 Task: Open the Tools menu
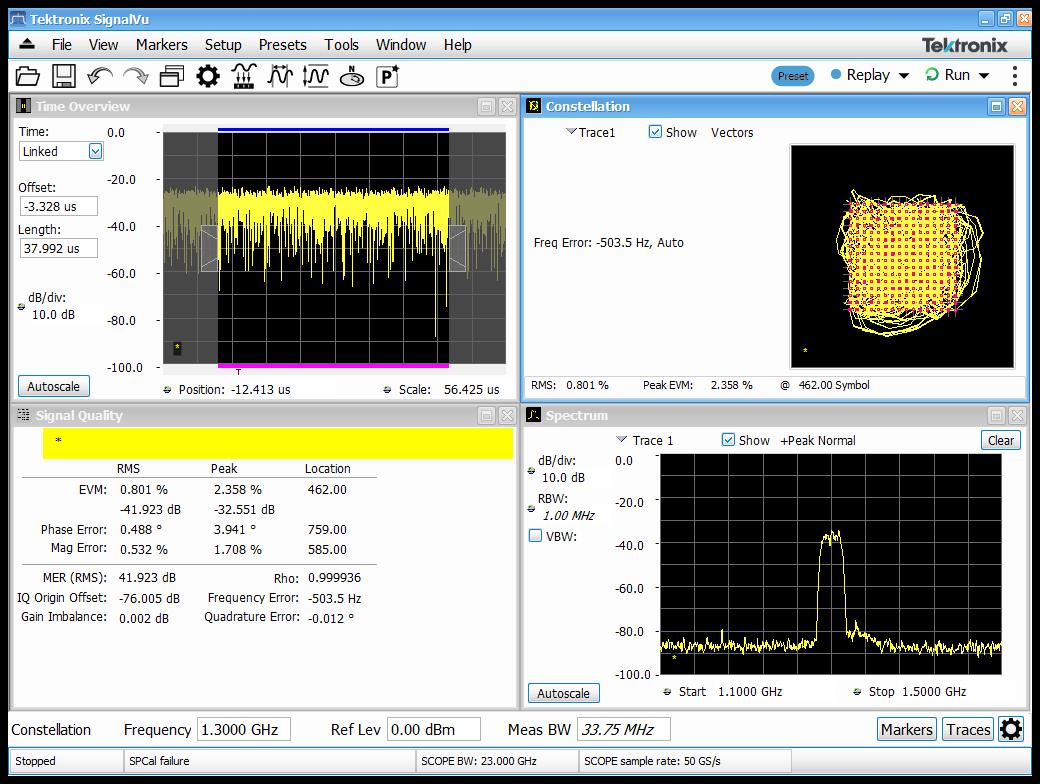pos(342,44)
